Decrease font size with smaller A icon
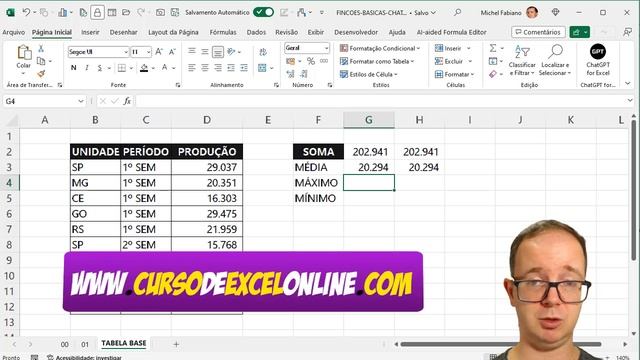 172,52
